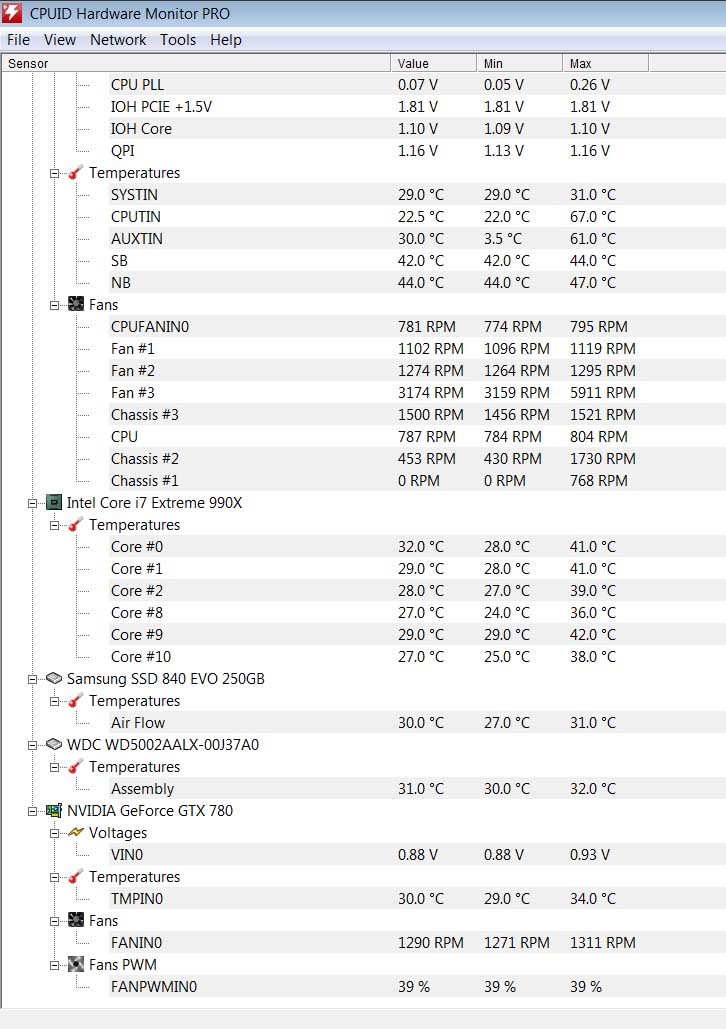
Task: Collapse the Intel Core i7 Temperatures branch
Action: point(54,525)
